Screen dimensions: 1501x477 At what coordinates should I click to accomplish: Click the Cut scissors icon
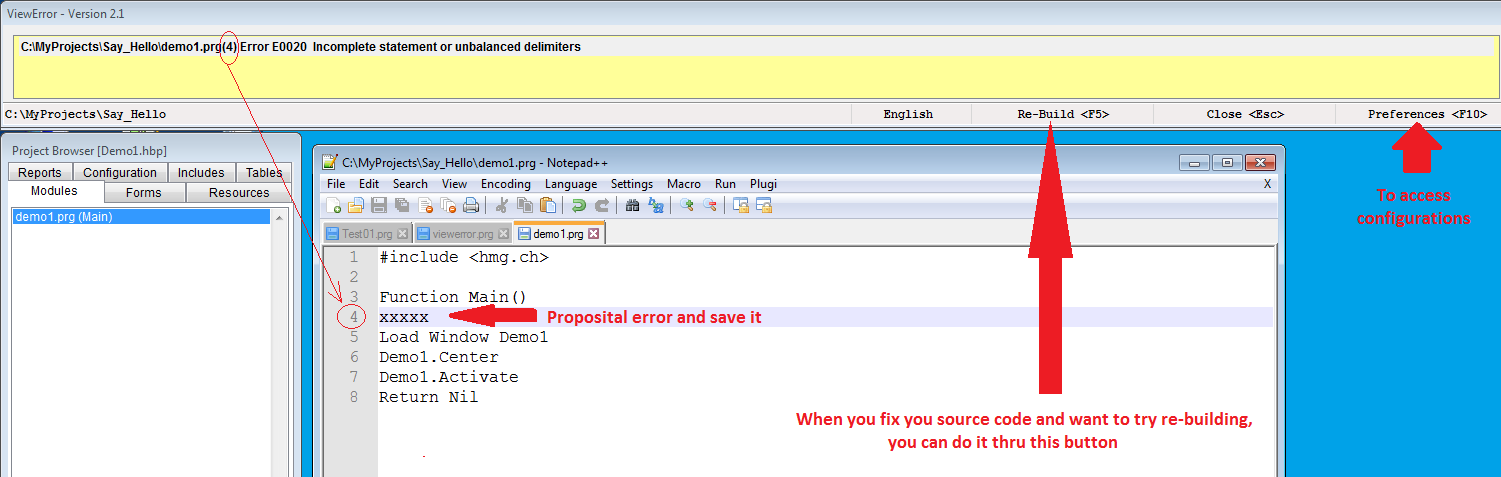[x=503, y=206]
